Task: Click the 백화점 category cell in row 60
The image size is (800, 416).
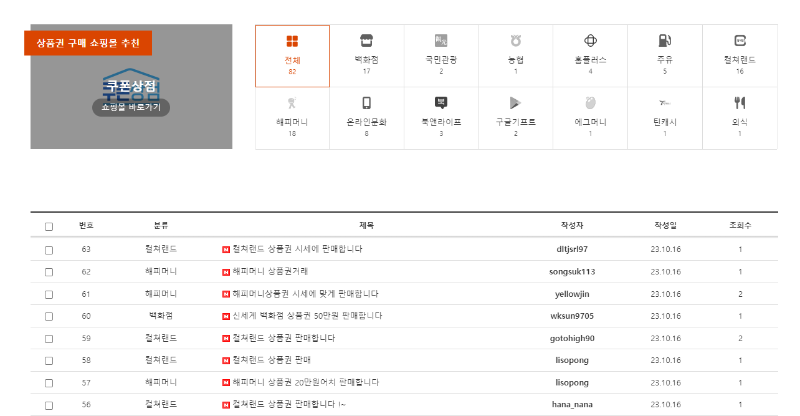Action: point(161,316)
